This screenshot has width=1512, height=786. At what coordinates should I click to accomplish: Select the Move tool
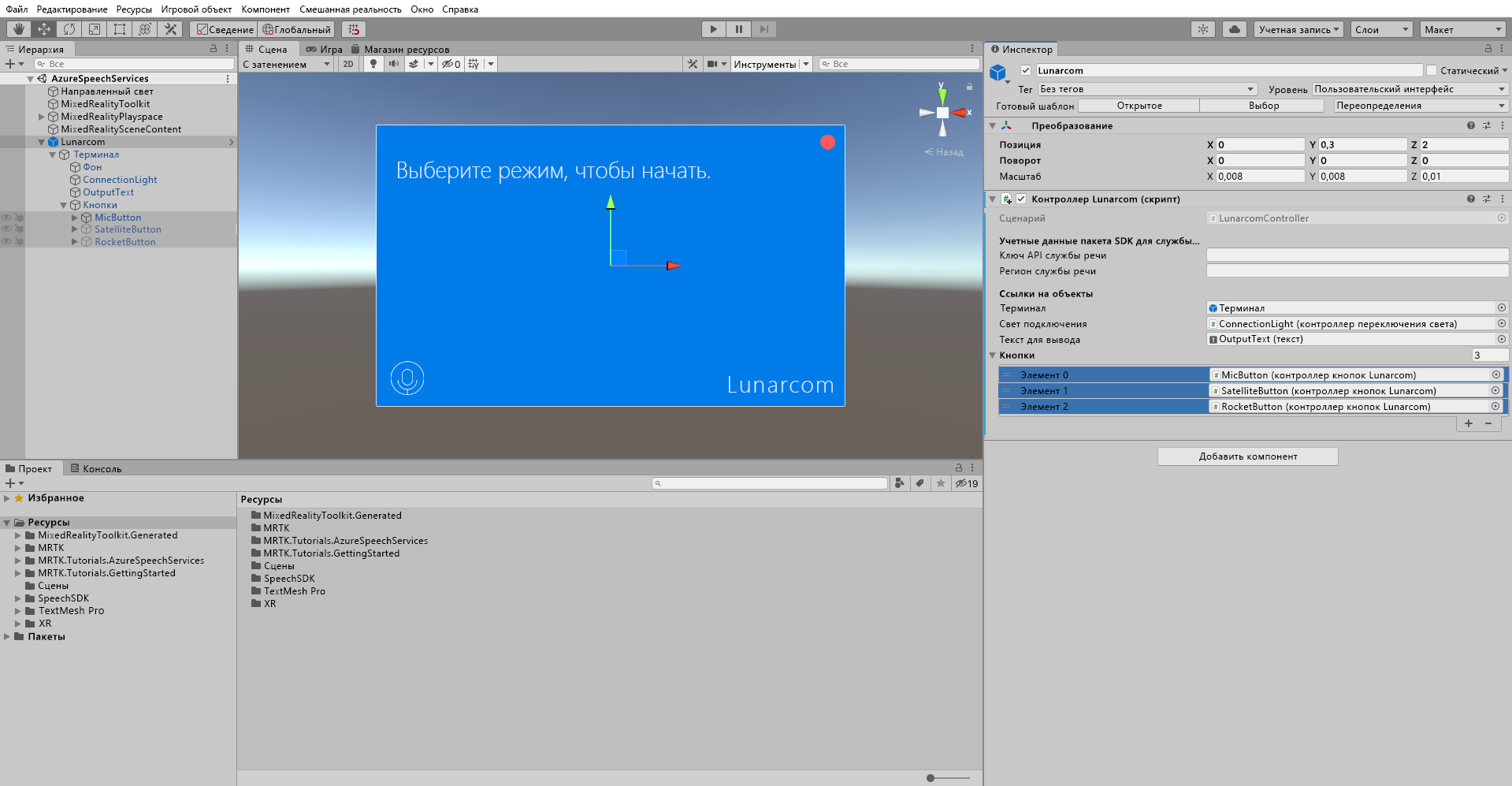pyautogui.click(x=44, y=29)
